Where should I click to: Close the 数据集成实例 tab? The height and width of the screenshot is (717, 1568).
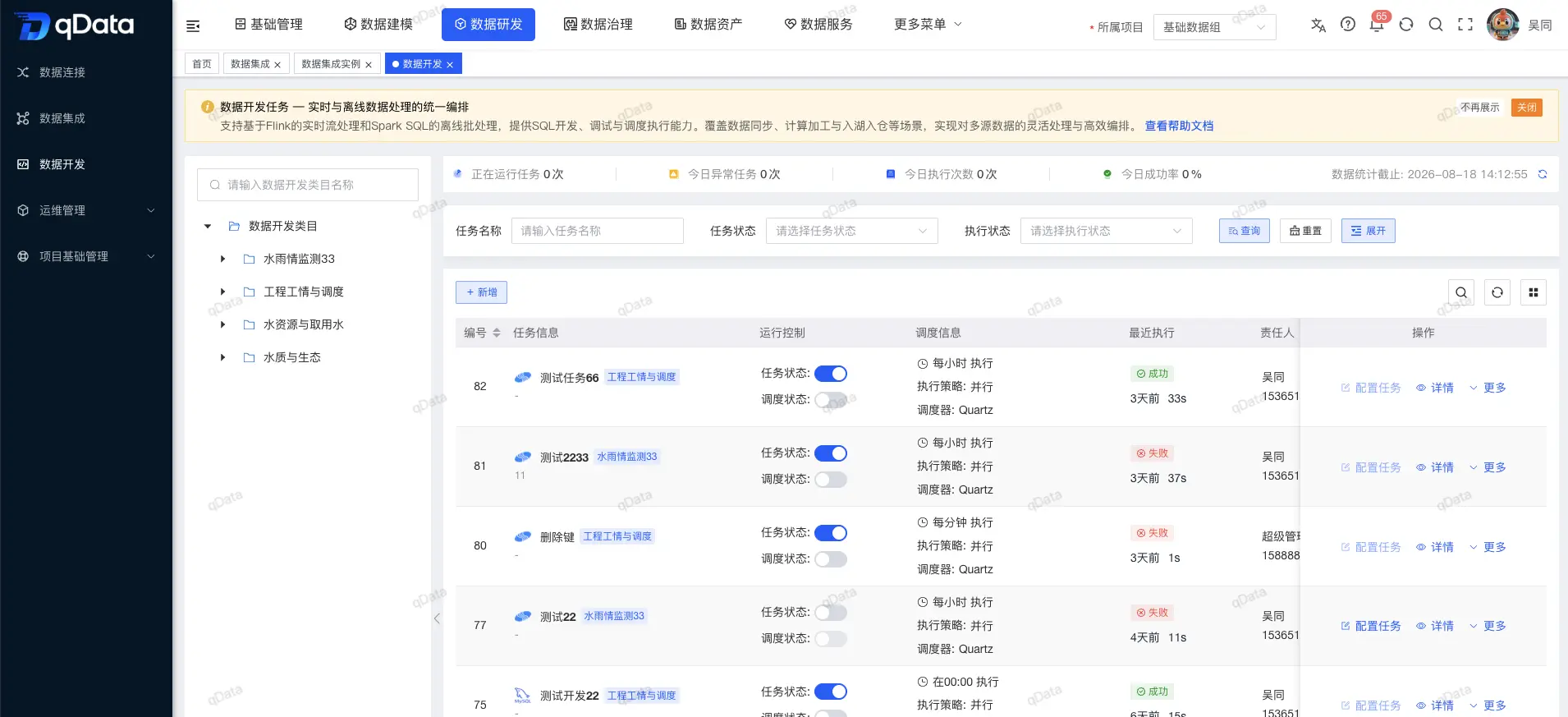[369, 64]
